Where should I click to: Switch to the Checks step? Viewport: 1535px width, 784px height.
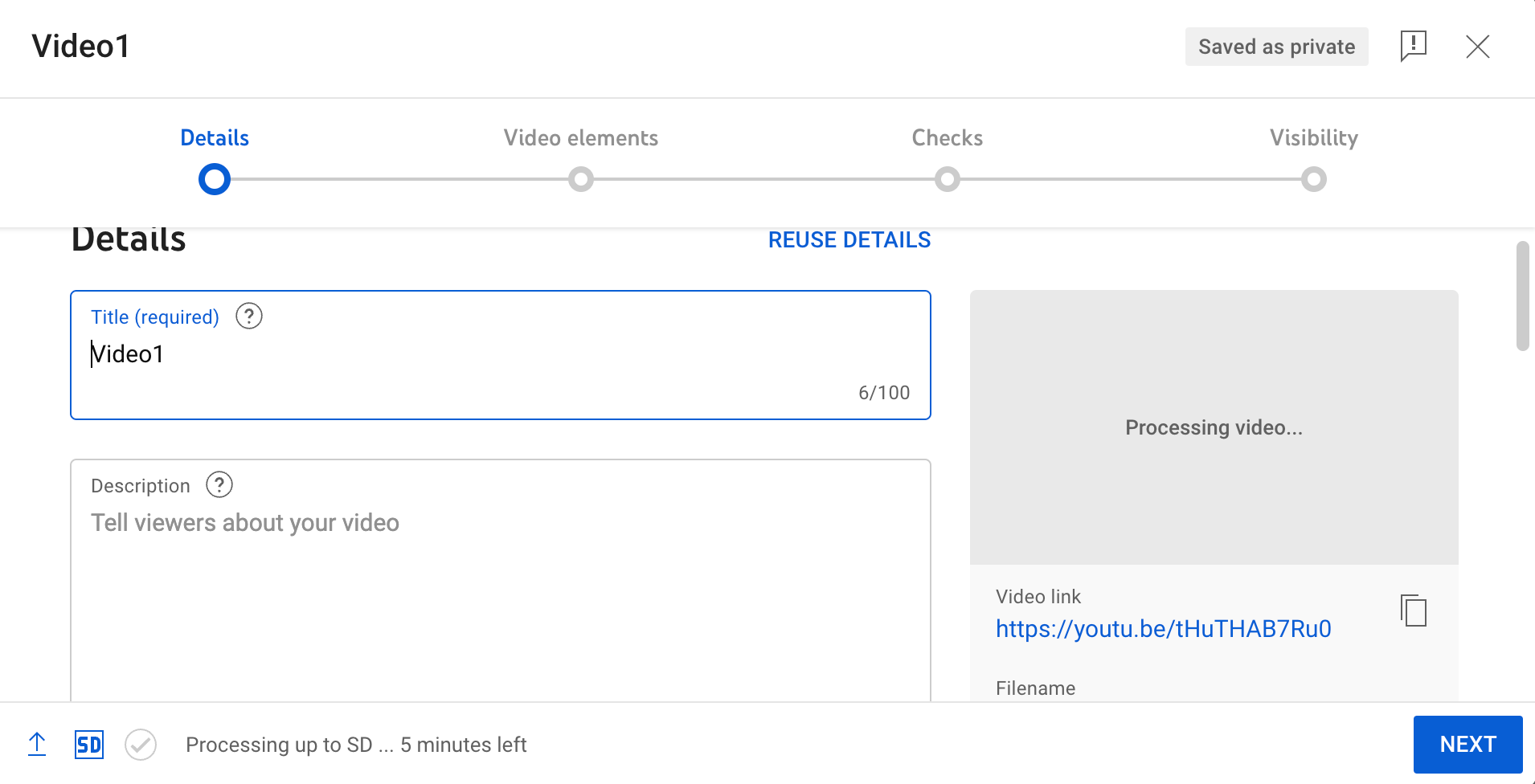pos(948,138)
